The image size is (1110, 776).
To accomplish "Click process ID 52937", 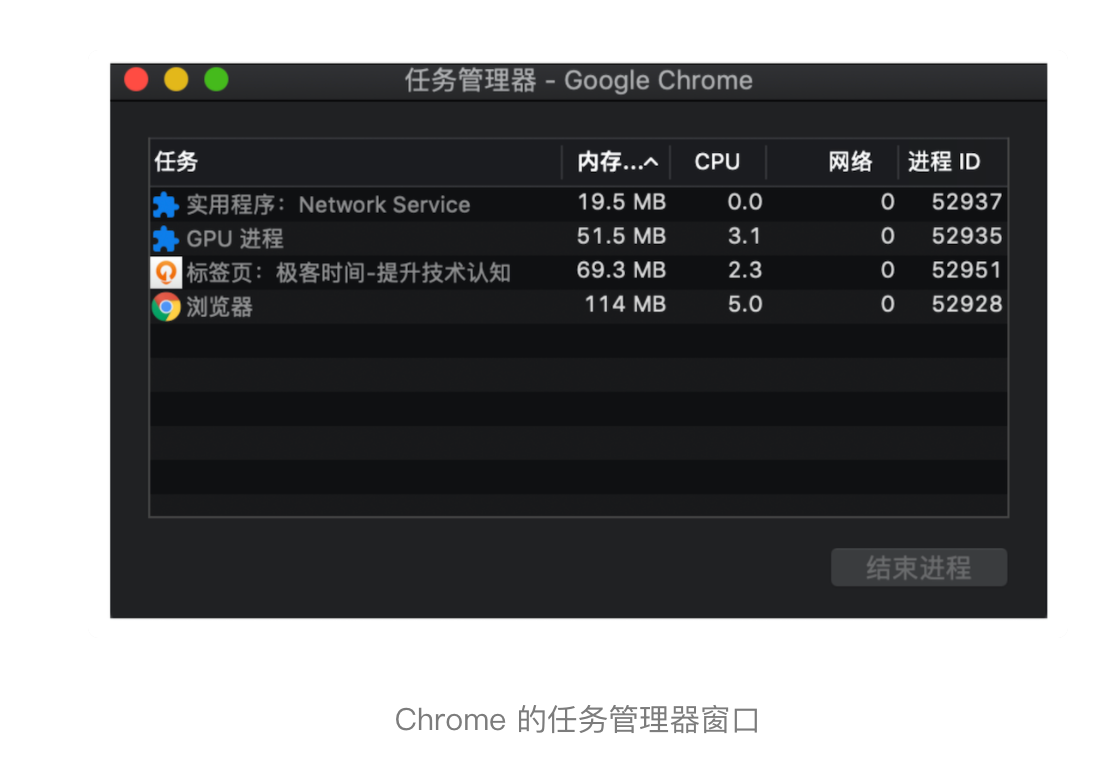I will (966, 202).
